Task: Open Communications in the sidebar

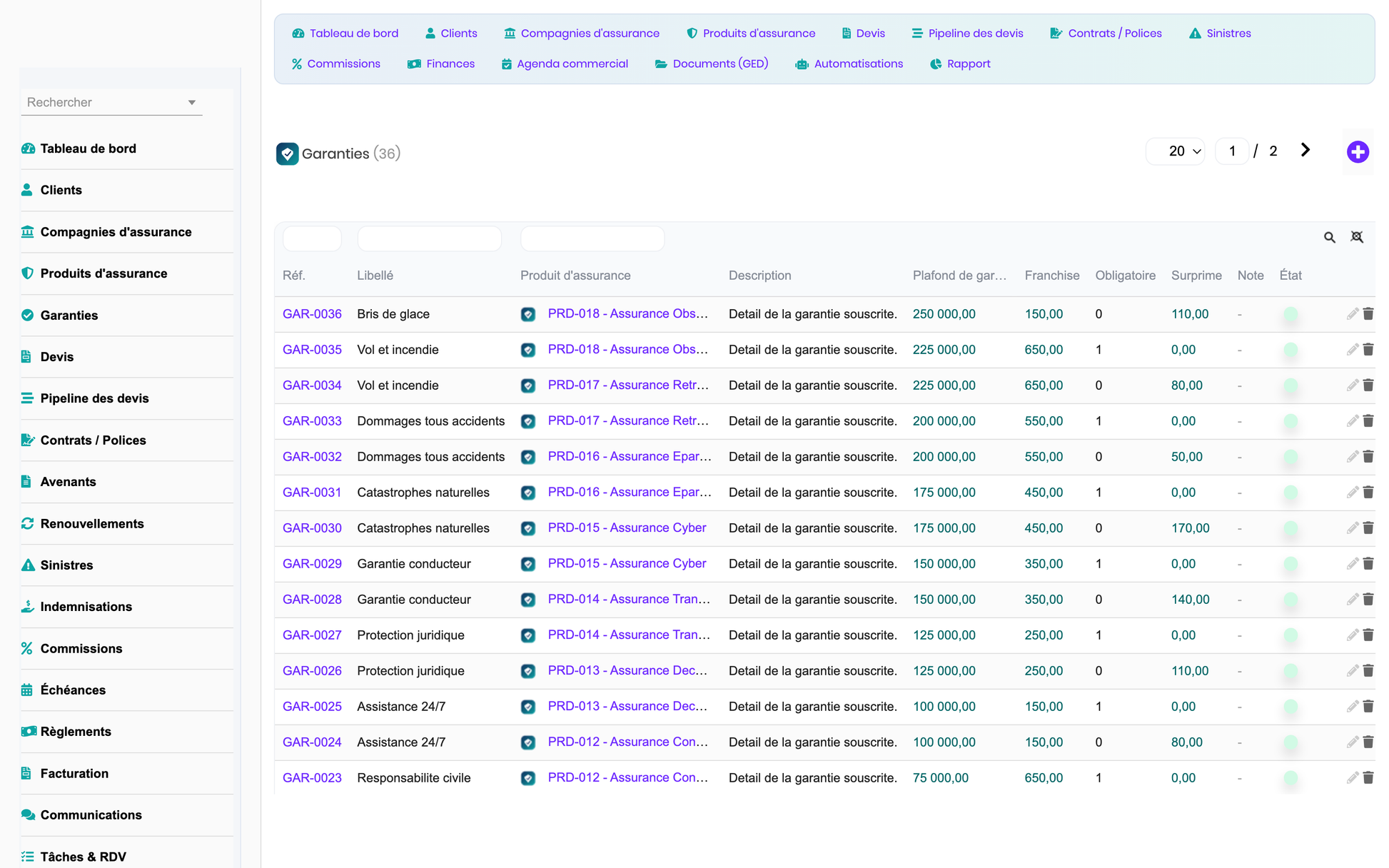Action: coord(91,815)
